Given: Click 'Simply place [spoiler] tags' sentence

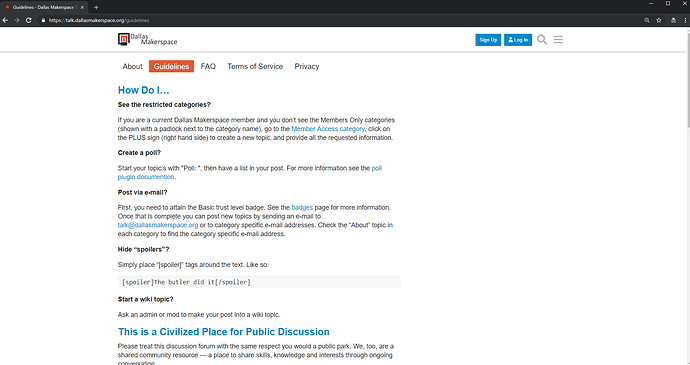Looking at the screenshot, I should click(193, 265).
